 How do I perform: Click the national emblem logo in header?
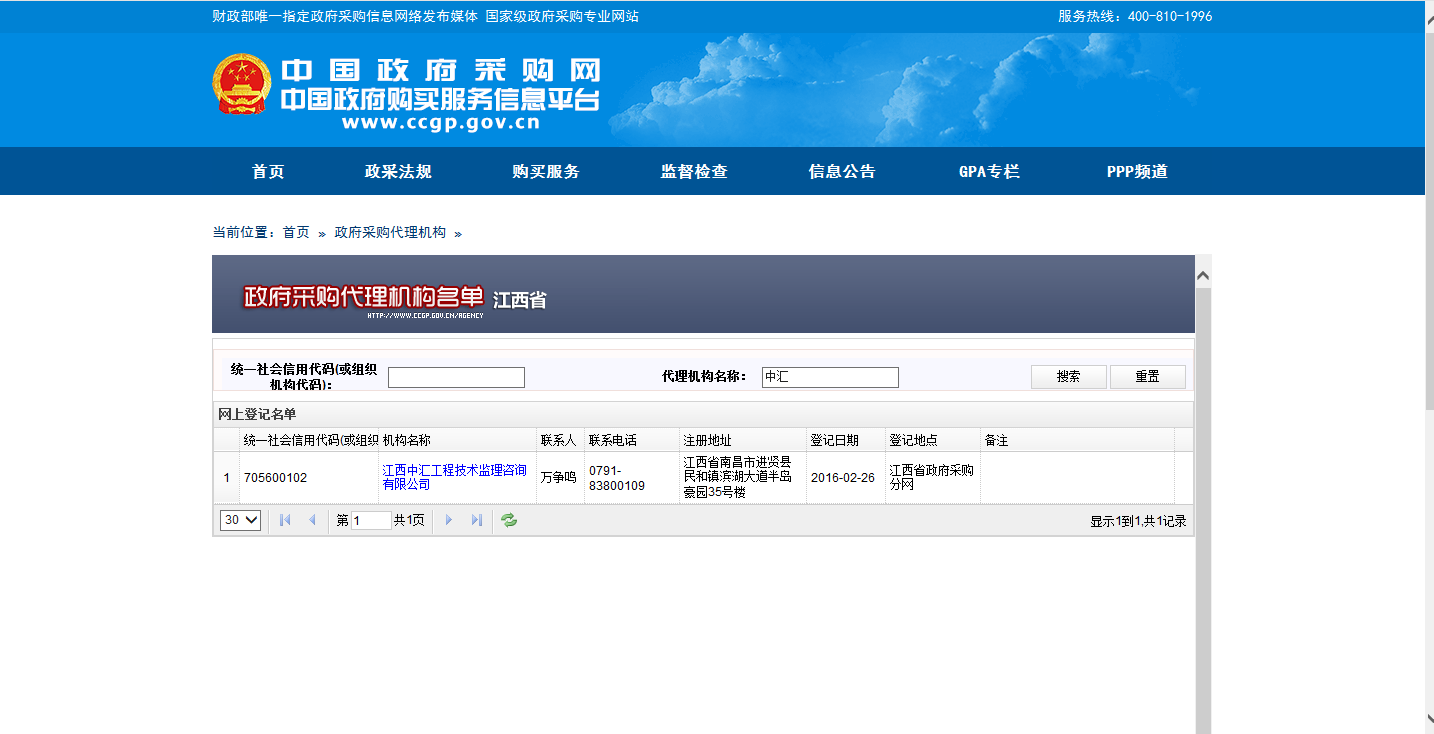tap(241, 84)
